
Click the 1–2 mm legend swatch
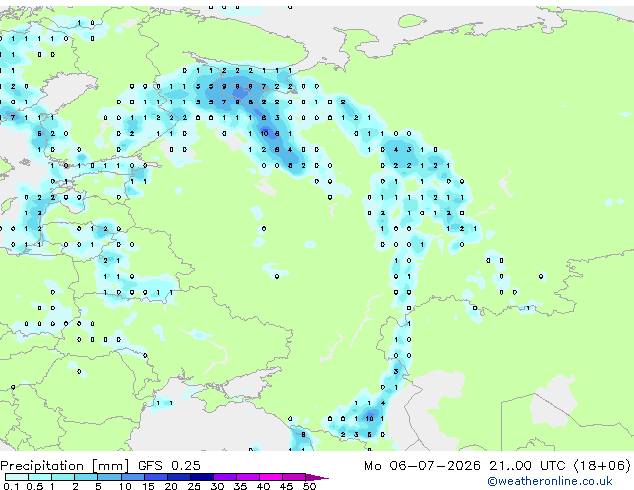(63, 477)
